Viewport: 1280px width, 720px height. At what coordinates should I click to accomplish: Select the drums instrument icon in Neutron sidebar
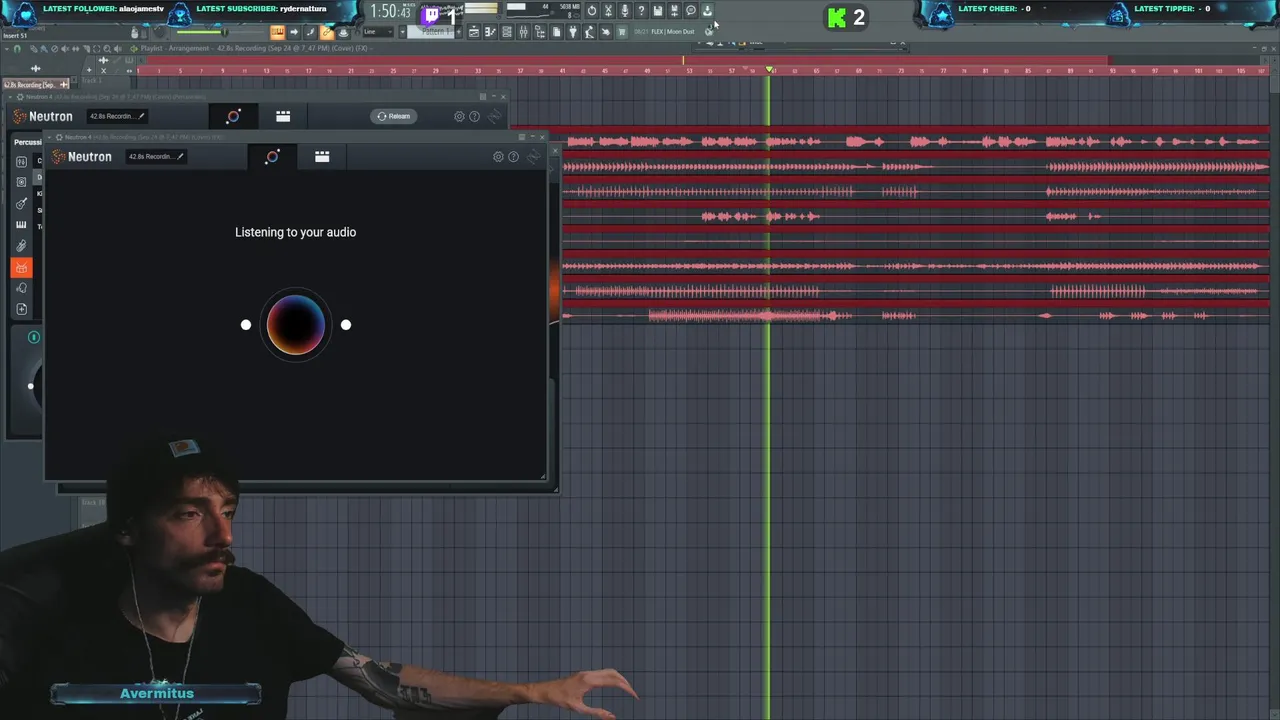tap(21, 267)
